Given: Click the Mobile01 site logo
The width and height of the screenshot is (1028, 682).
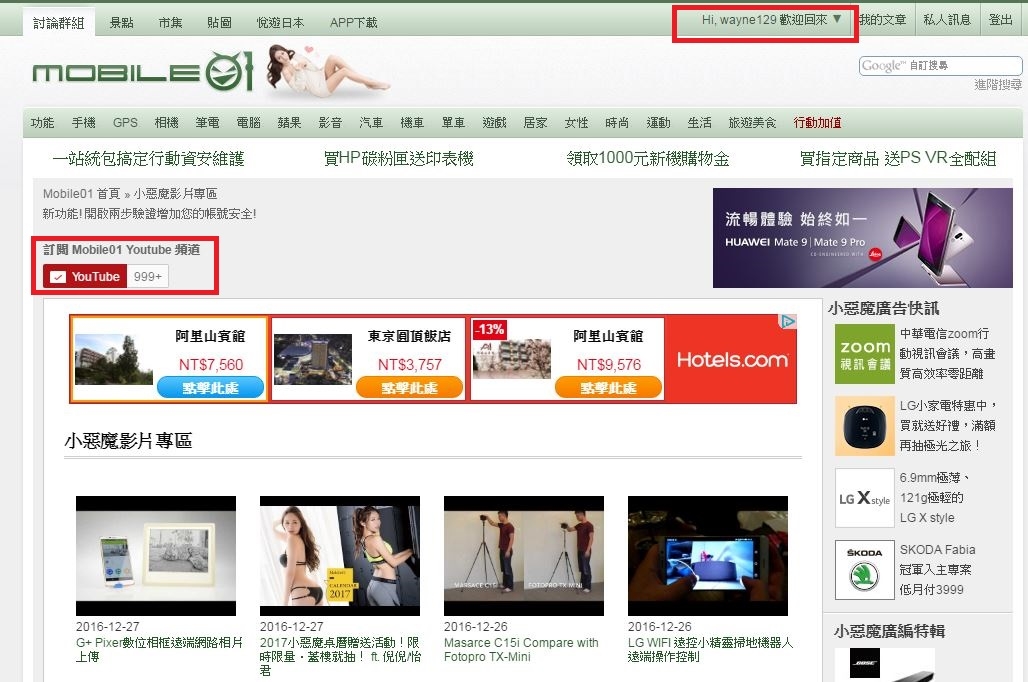Looking at the screenshot, I should [143, 71].
